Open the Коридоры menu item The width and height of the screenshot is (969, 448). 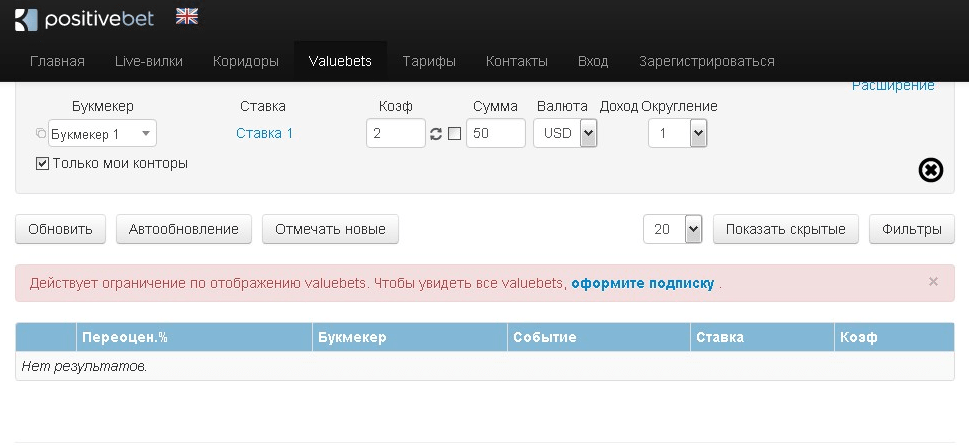(246, 61)
